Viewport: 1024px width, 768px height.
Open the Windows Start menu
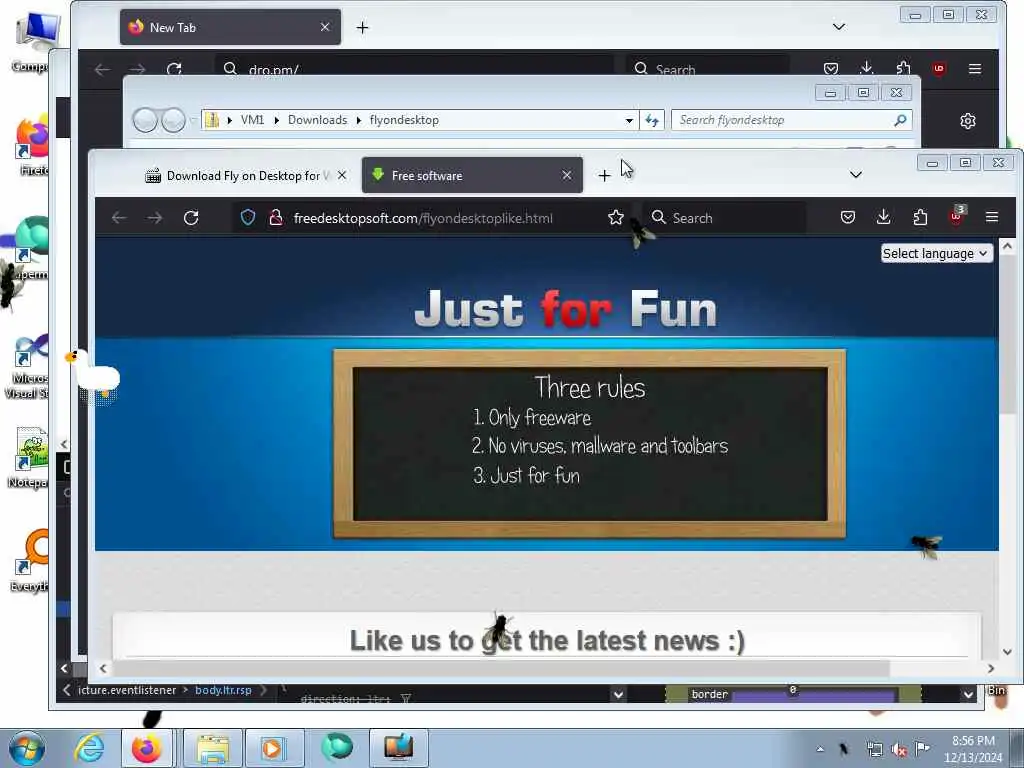27,748
